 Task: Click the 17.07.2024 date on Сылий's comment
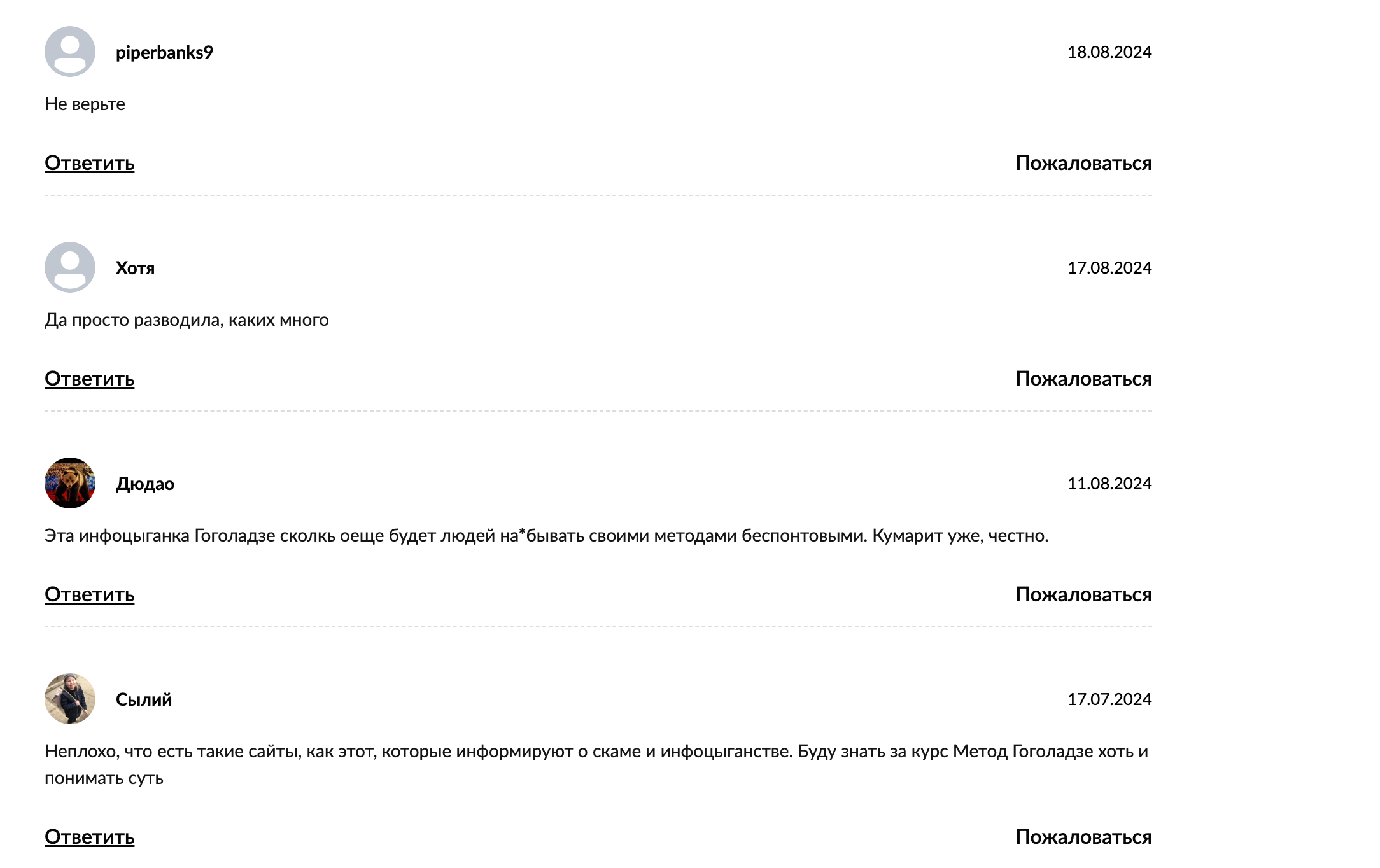pyautogui.click(x=1109, y=699)
